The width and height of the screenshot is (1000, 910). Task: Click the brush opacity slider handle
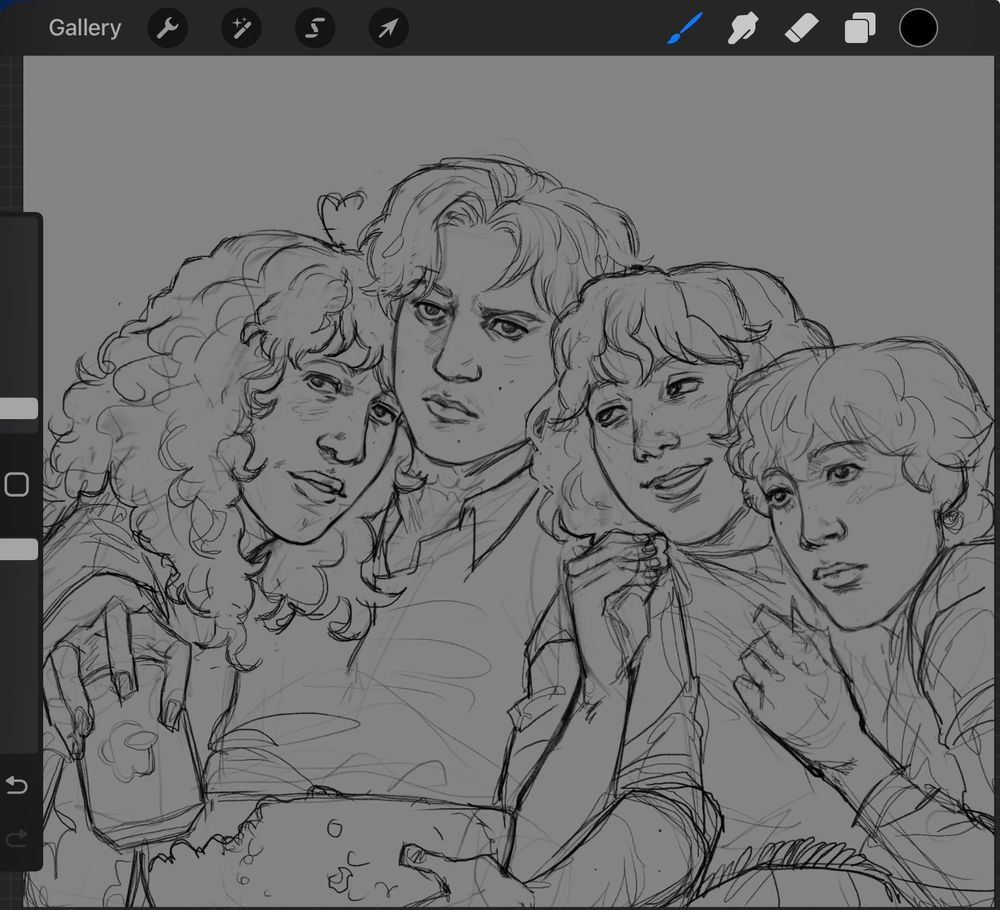click(18, 549)
